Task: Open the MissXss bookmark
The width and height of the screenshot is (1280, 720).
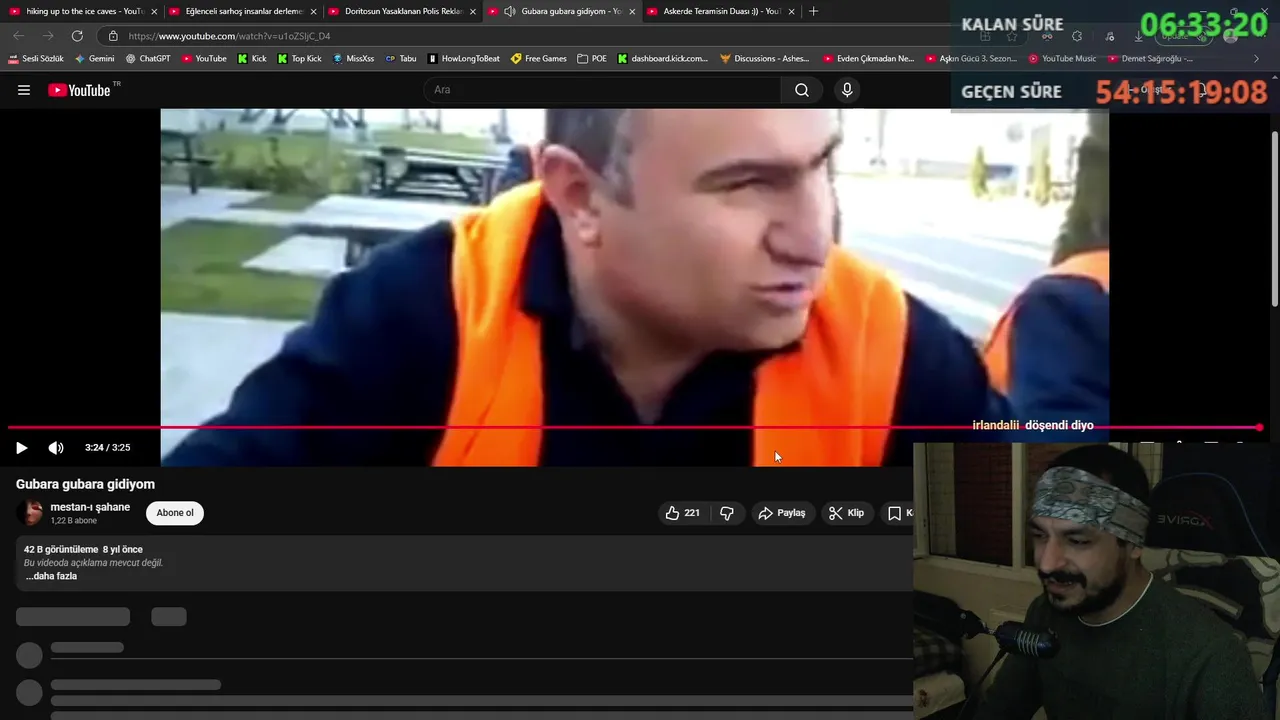Action: click(353, 59)
